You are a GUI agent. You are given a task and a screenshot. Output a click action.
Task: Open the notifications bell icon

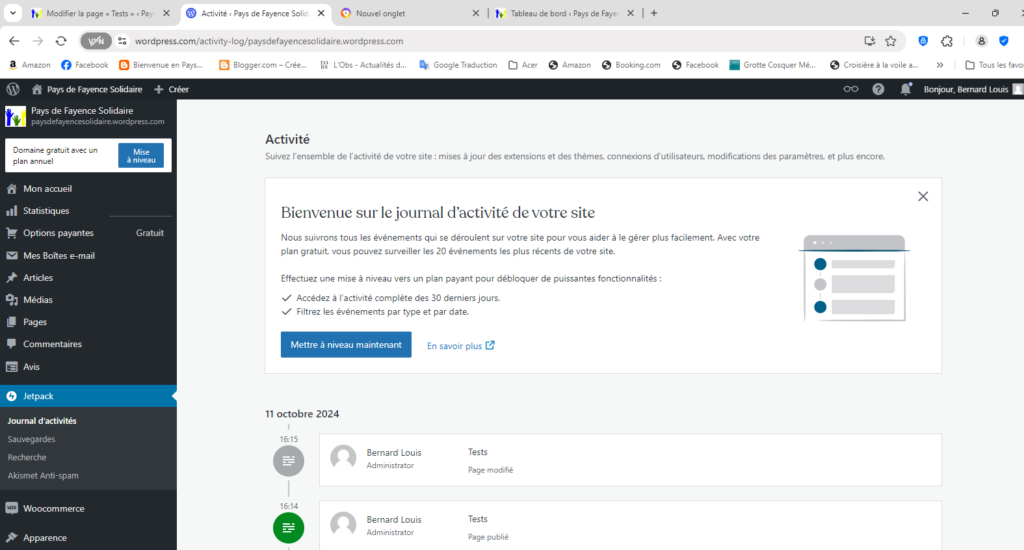pos(906,89)
